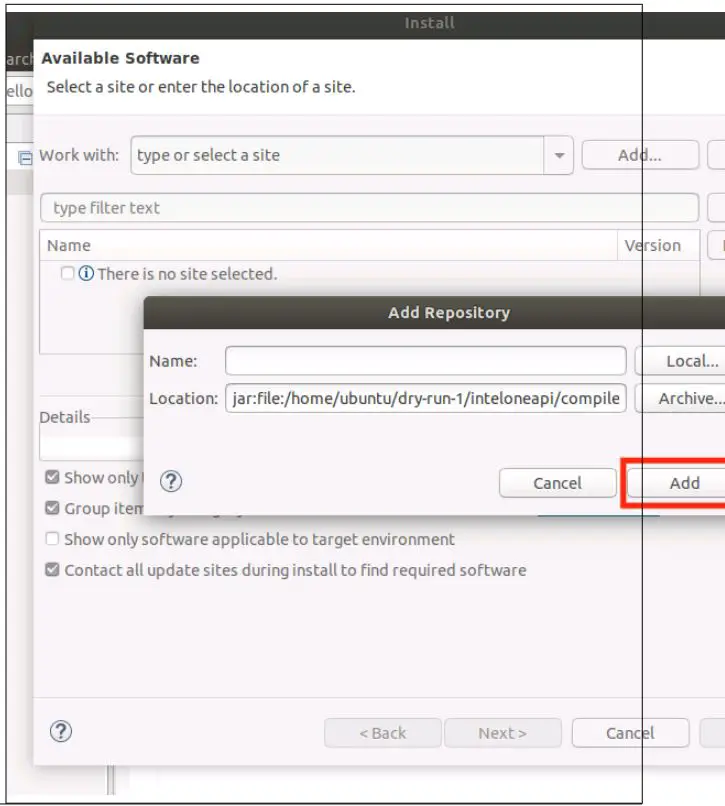
Task: Cancel the Add Repository dialog
Action: pyautogui.click(x=557, y=483)
